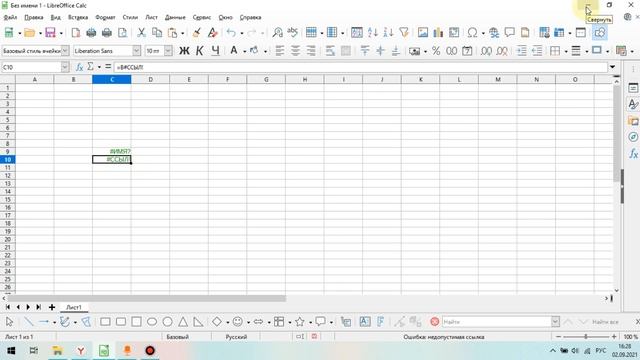640x360 pixels.
Task: Click the Save document icon
Action: [x=50, y=33]
